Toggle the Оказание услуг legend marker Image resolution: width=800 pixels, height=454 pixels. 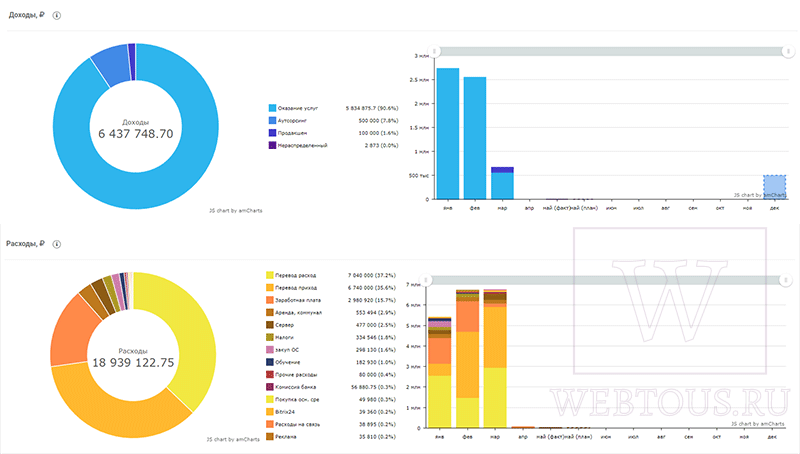coord(272,108)
